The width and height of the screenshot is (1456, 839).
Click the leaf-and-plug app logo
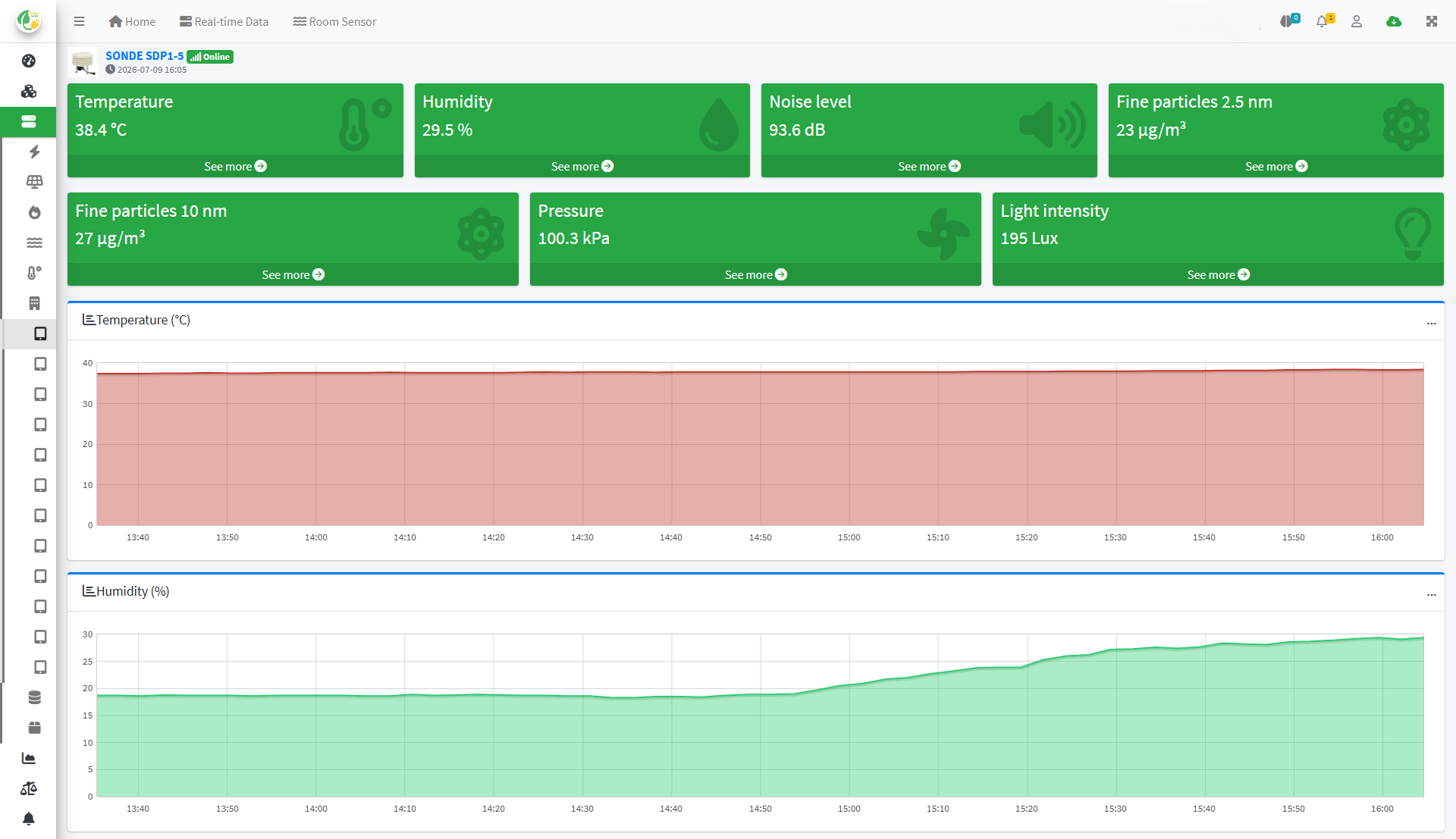click(x=28, y=21)
